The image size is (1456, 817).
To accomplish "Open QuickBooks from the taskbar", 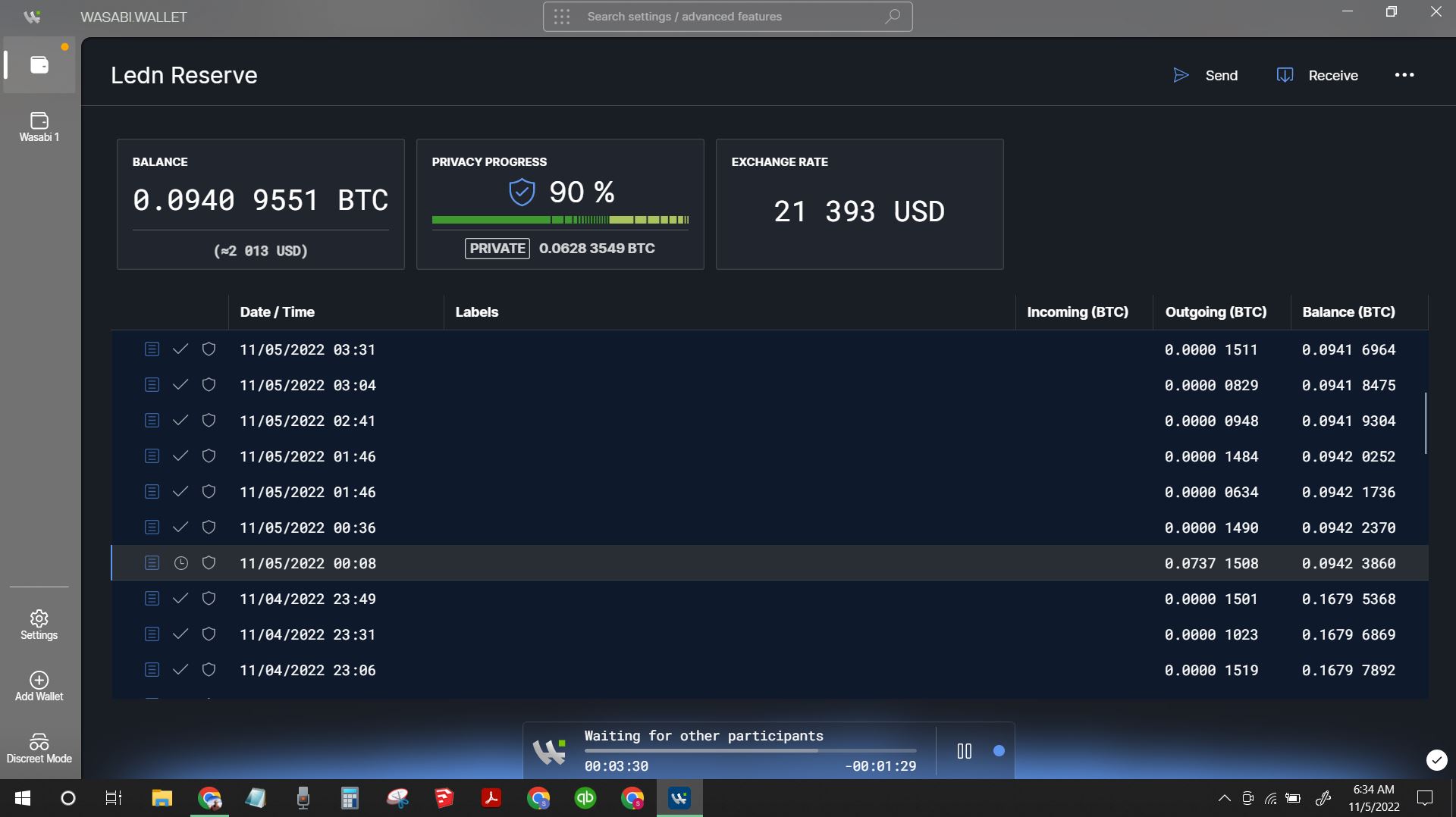I will (585, 798).
